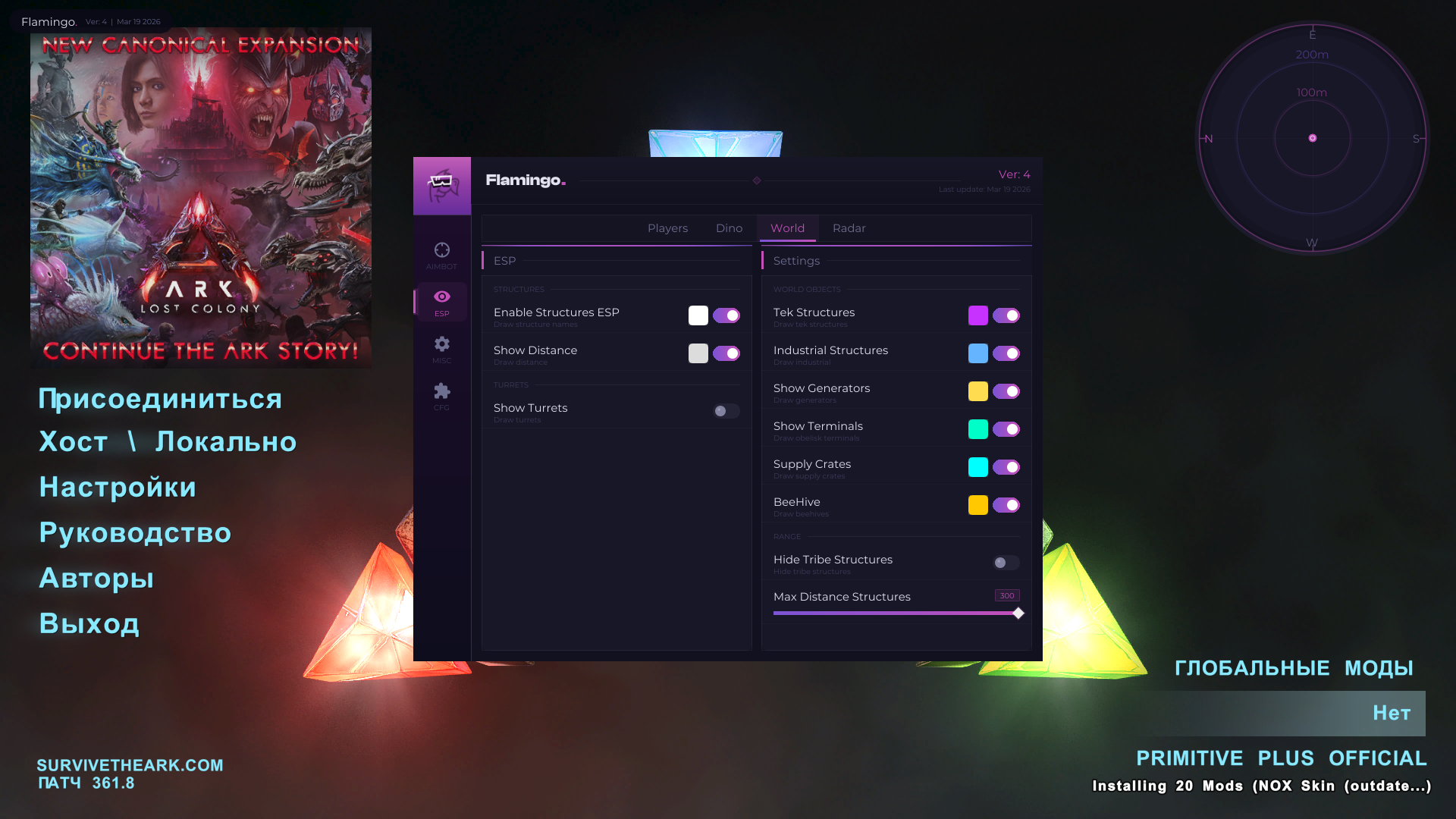This screenshot has height=819, width=1456.
Task: Open magenta swatch for Tek Structures
Action: (977, 315)
